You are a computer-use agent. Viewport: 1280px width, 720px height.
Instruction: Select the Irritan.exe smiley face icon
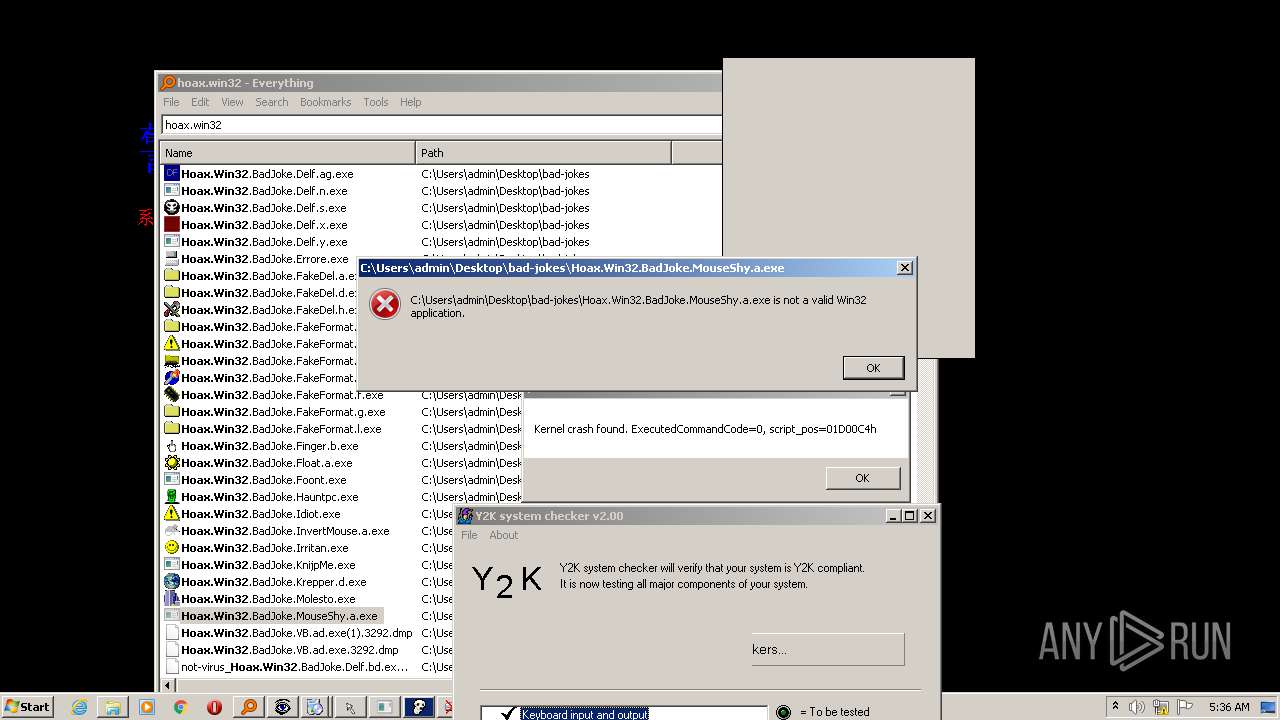[x=171, y=548]
